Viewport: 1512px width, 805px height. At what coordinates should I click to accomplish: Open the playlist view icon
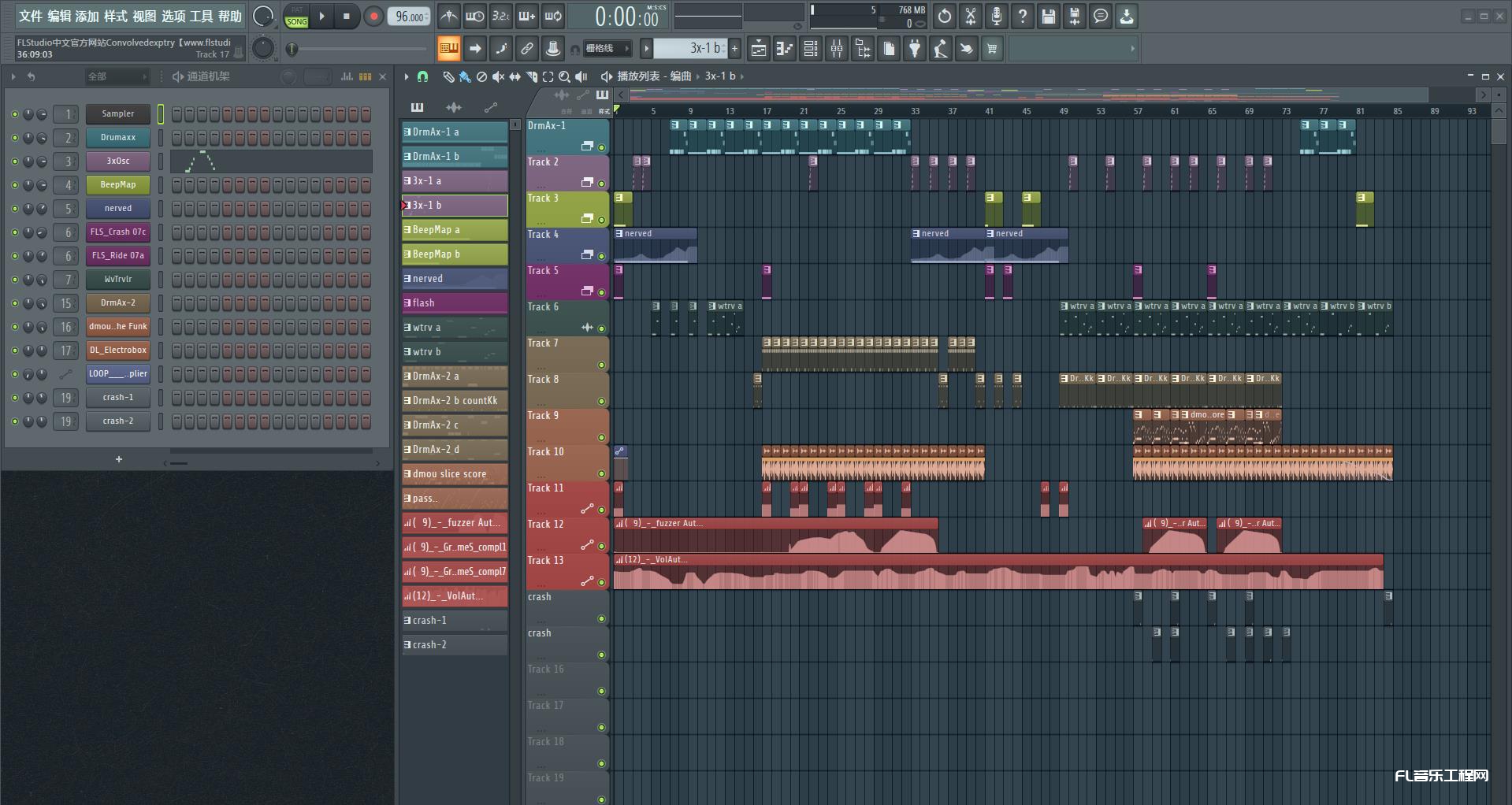pyautogui.click(x=759, y=49)
